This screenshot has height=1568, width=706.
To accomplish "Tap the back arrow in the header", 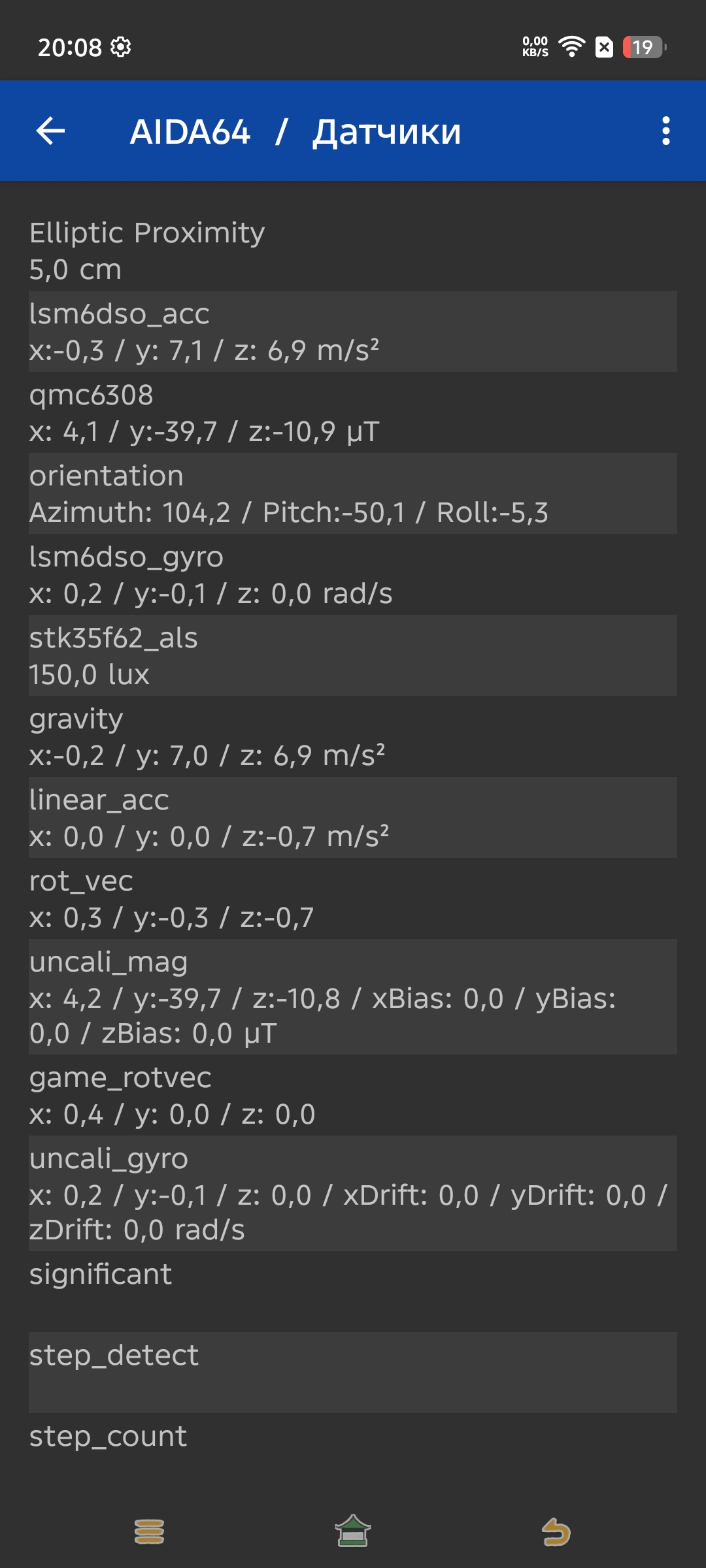I will (50, 131).
